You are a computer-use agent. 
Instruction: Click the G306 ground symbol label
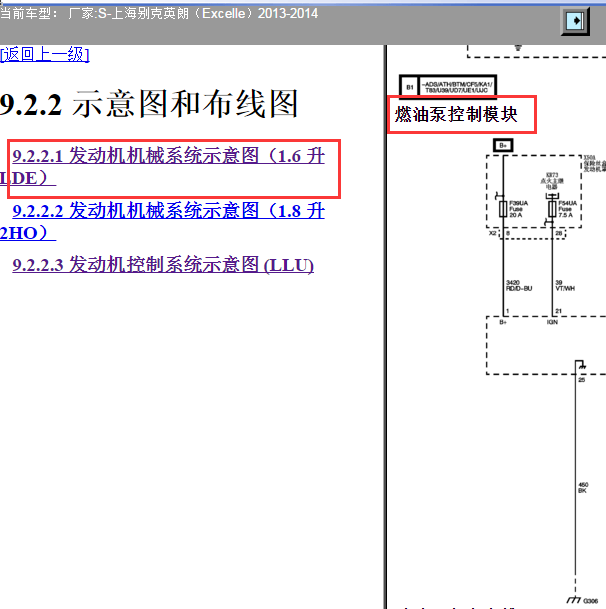[590, 600]
